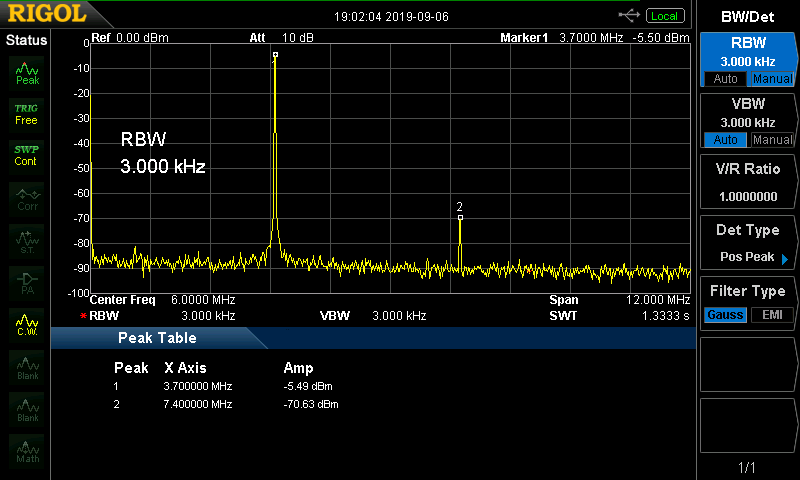Click the Peak detector status icon
Viewport: 800px width, 480px height.
click(x=27, y=72)
